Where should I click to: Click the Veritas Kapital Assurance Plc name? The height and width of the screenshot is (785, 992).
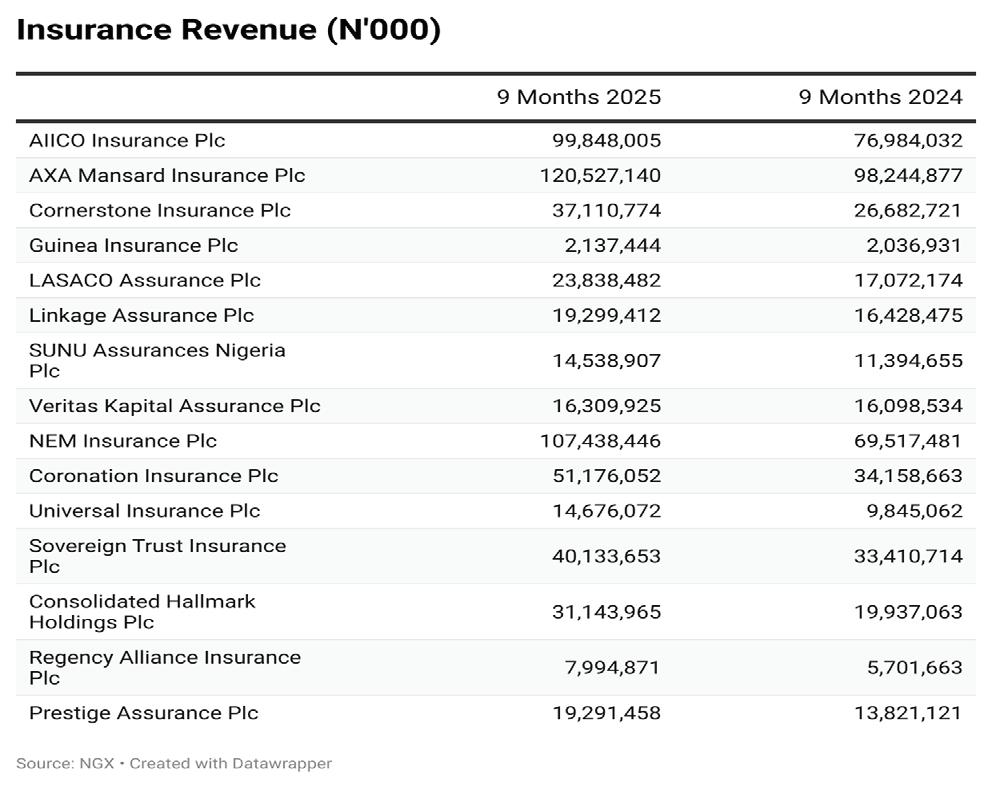(175, 406)
